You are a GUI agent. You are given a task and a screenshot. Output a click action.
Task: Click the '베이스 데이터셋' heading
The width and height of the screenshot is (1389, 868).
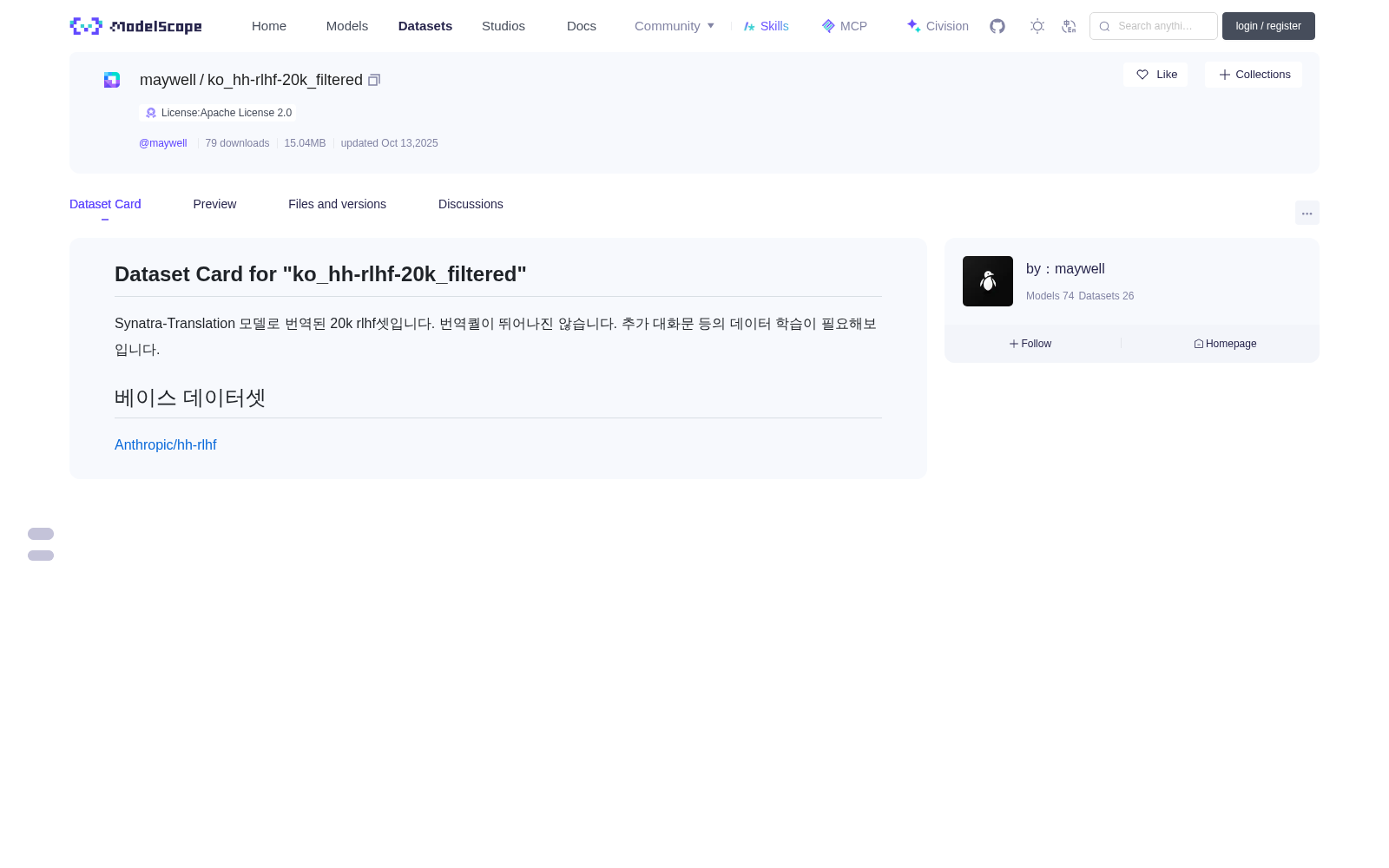click(x=190, y=398)
